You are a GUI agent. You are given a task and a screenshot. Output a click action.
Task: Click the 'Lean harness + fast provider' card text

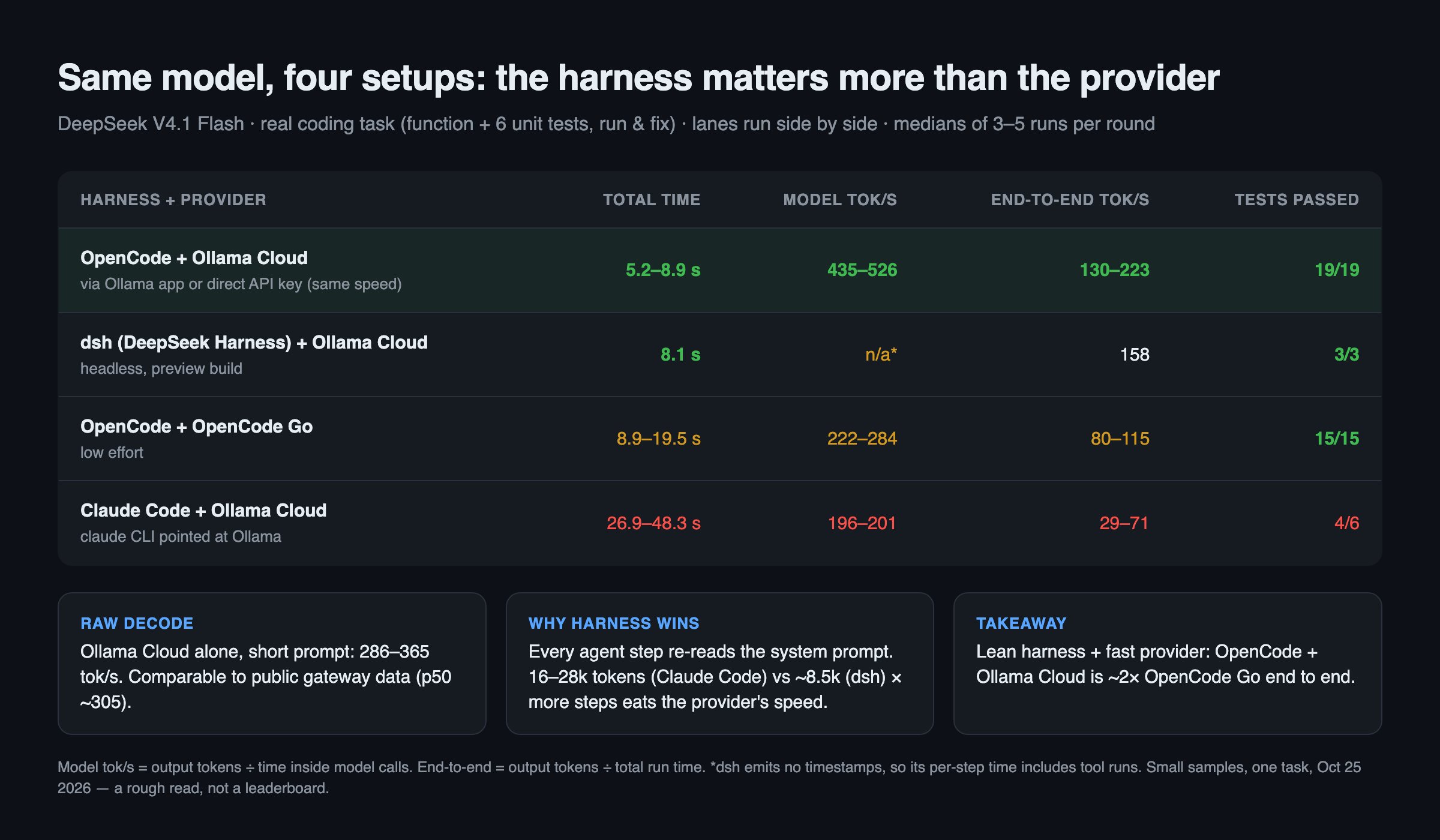pos(1166,664)
